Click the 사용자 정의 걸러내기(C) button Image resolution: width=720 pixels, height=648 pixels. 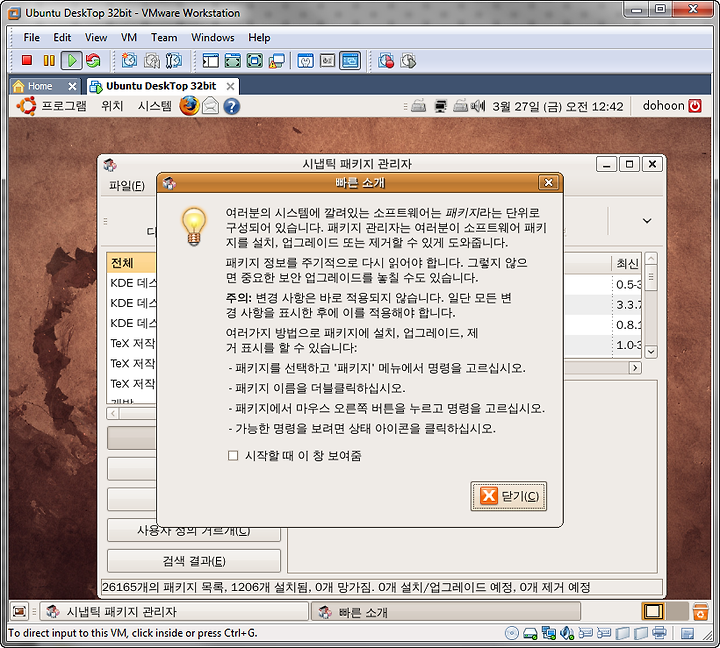click(x=194, y=530)
